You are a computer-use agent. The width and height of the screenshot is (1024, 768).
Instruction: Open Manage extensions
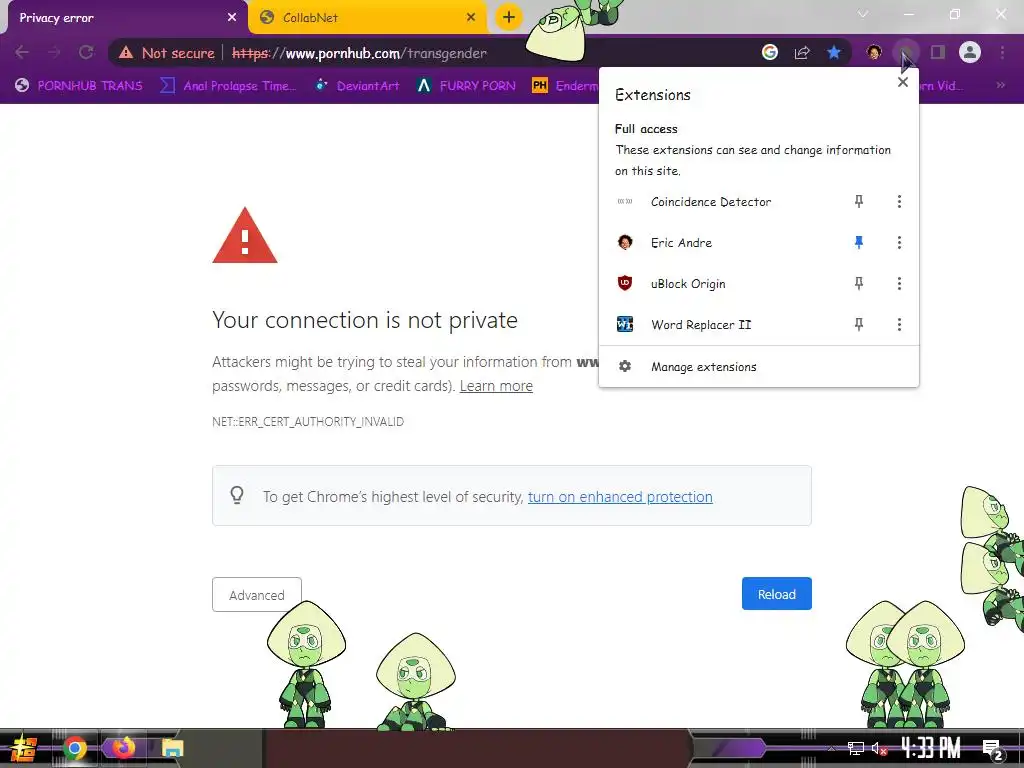[x=759, y=367]
